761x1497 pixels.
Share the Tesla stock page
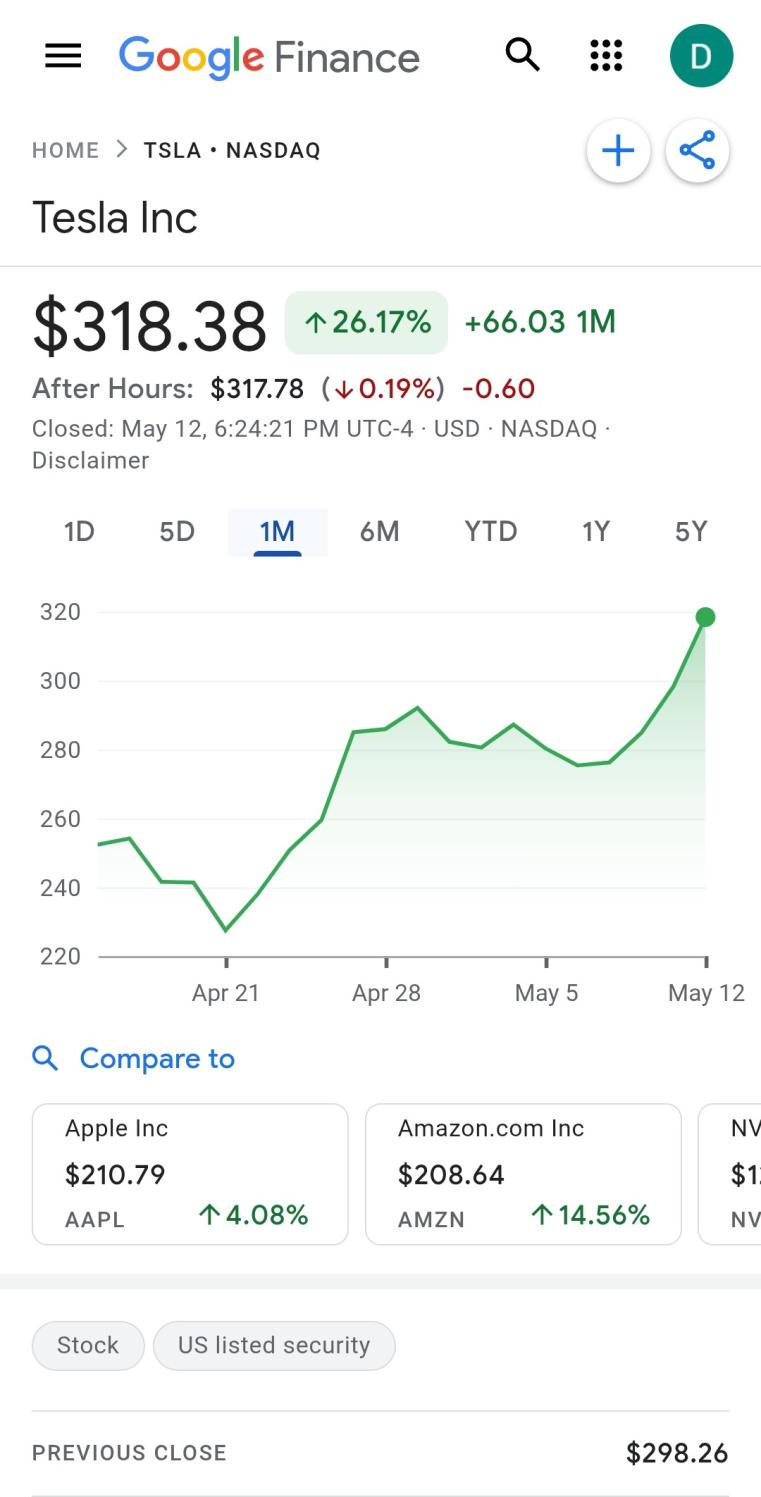tap(697, 151)
